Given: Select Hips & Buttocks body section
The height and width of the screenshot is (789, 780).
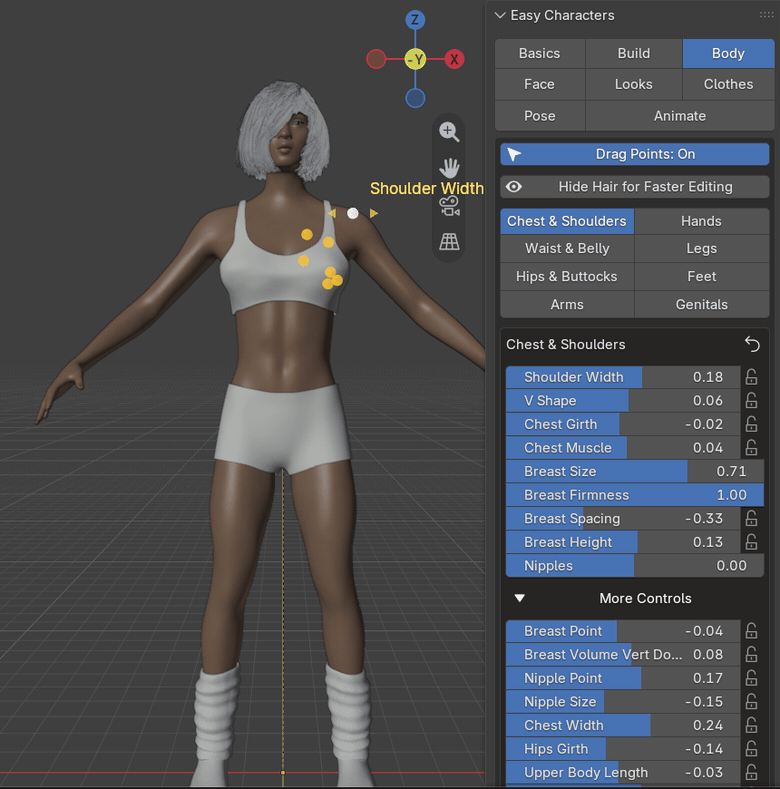Looking at the screenshot, I should click(x=567, y=277).
